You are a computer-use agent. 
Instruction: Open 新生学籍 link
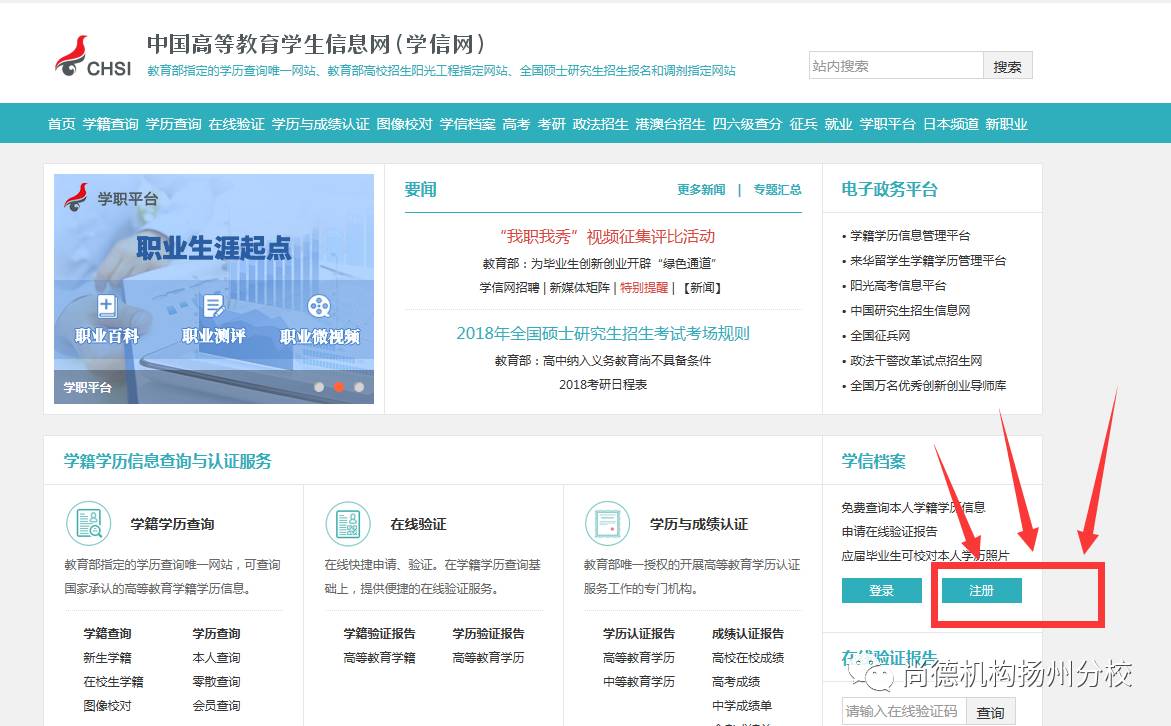tap(108, 658)
